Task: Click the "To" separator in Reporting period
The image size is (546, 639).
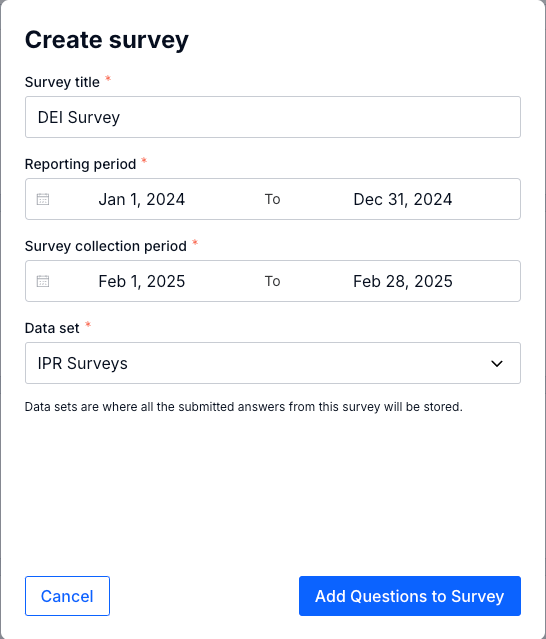Action: coord(273,199)
